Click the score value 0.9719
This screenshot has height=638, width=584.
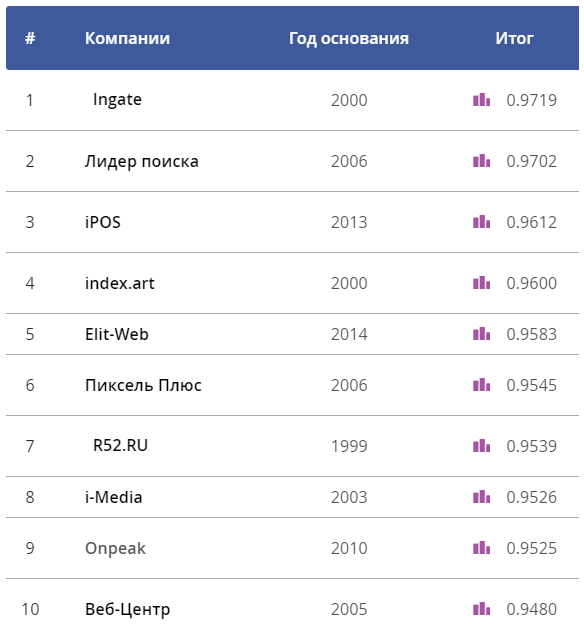tap(532, 100)
